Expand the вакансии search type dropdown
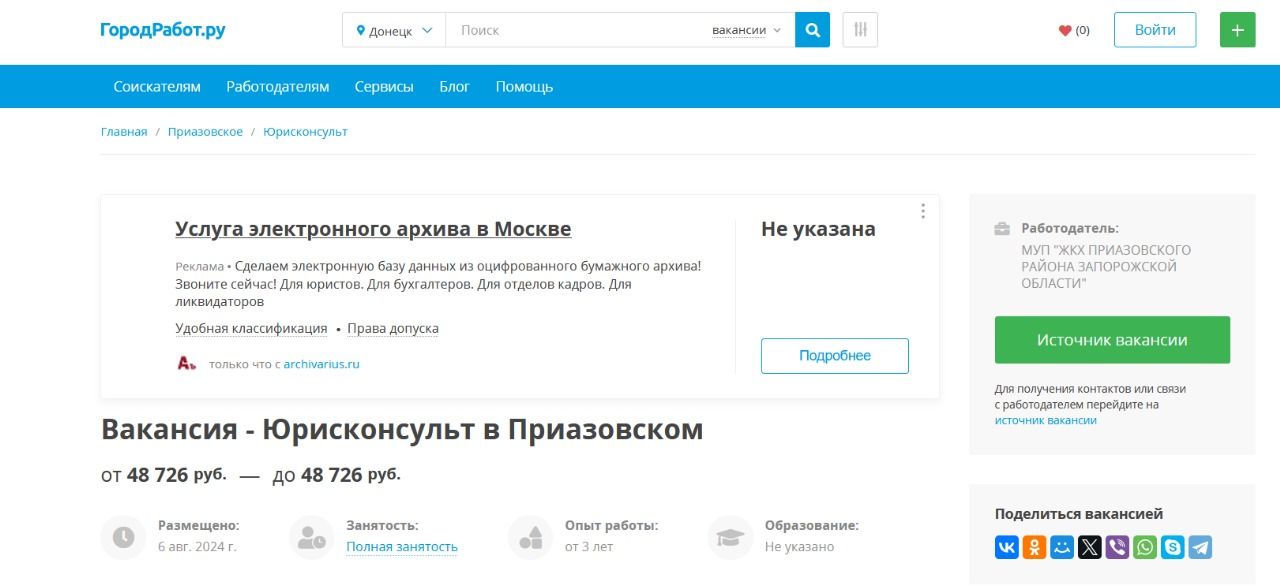1280x585 pixels. 746,30
